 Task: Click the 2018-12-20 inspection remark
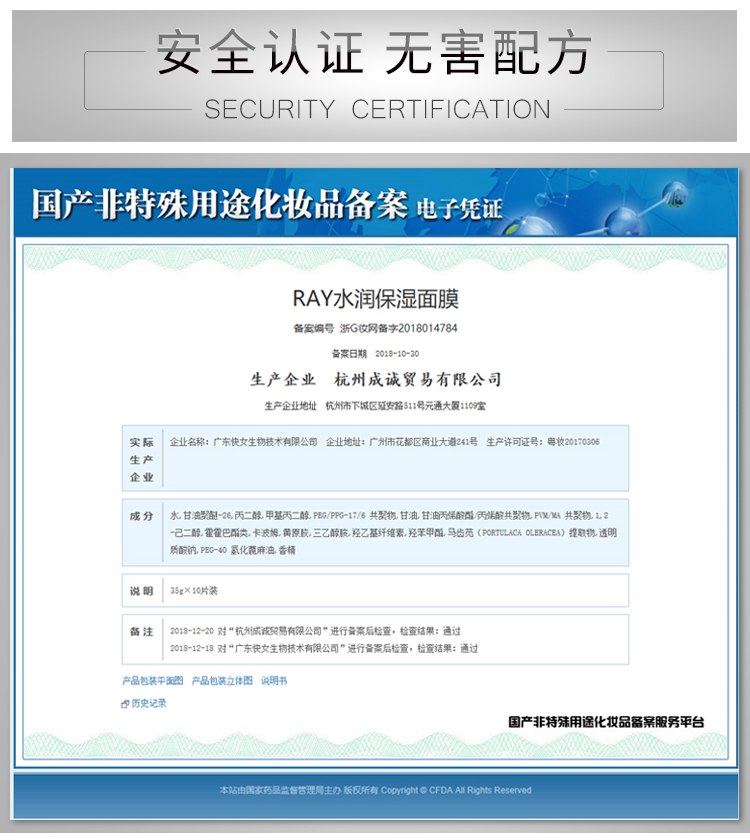(315, 631)
